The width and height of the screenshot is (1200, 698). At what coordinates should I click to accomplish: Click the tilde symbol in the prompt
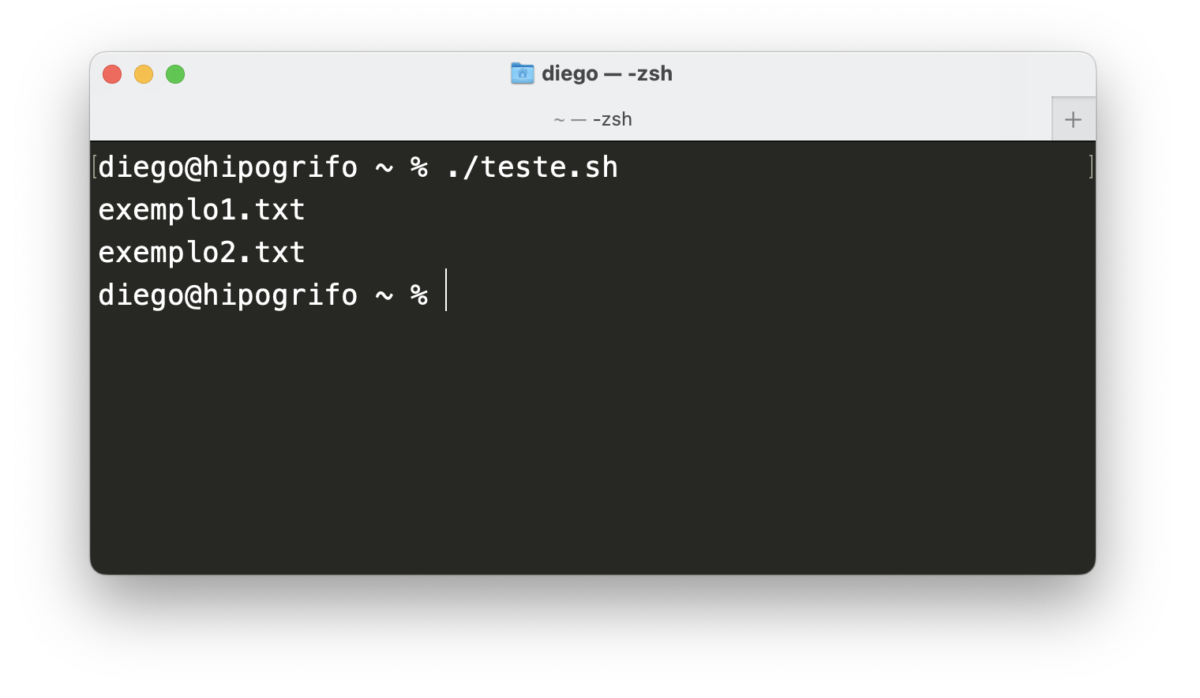click(x=385, y=293)
